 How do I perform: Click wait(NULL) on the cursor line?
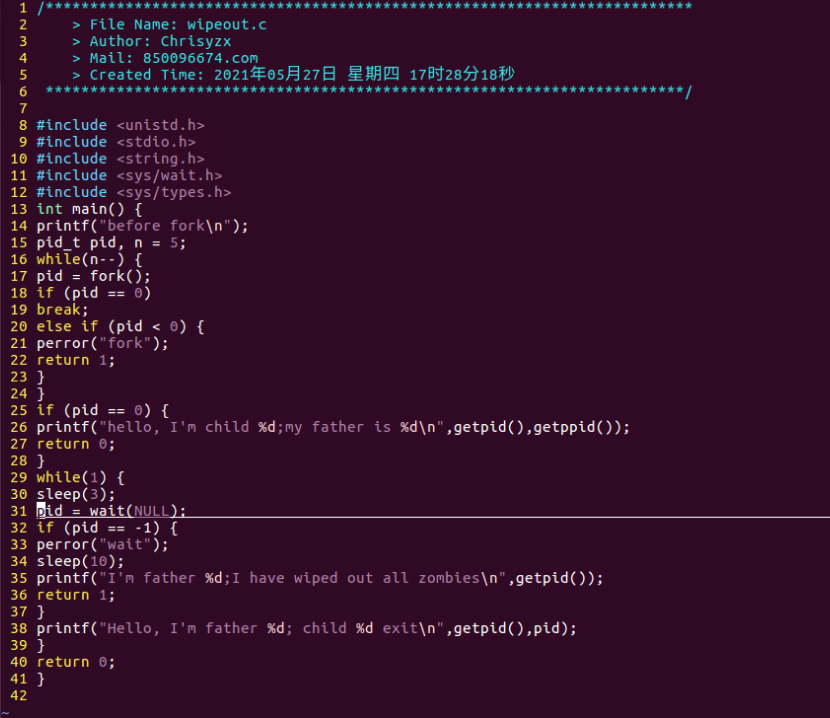(133, 511)
